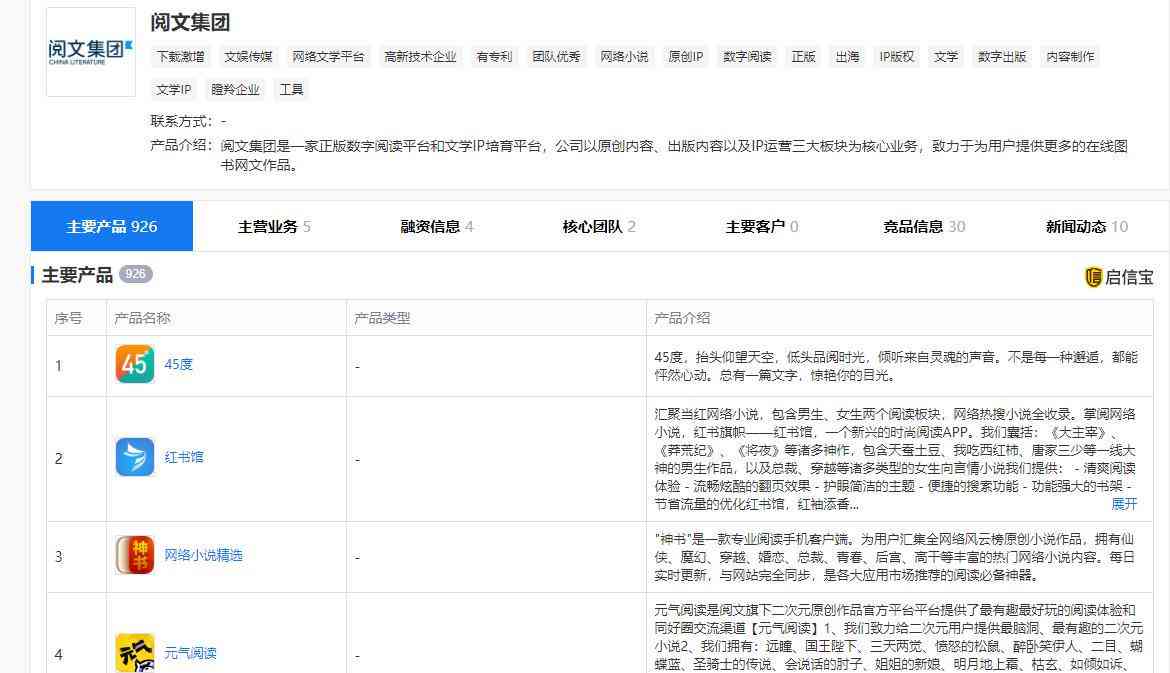The width and height of the screenshot is (1170, 673).
Task: Click the 文学IP tag
Action: [x=173, y=90]
